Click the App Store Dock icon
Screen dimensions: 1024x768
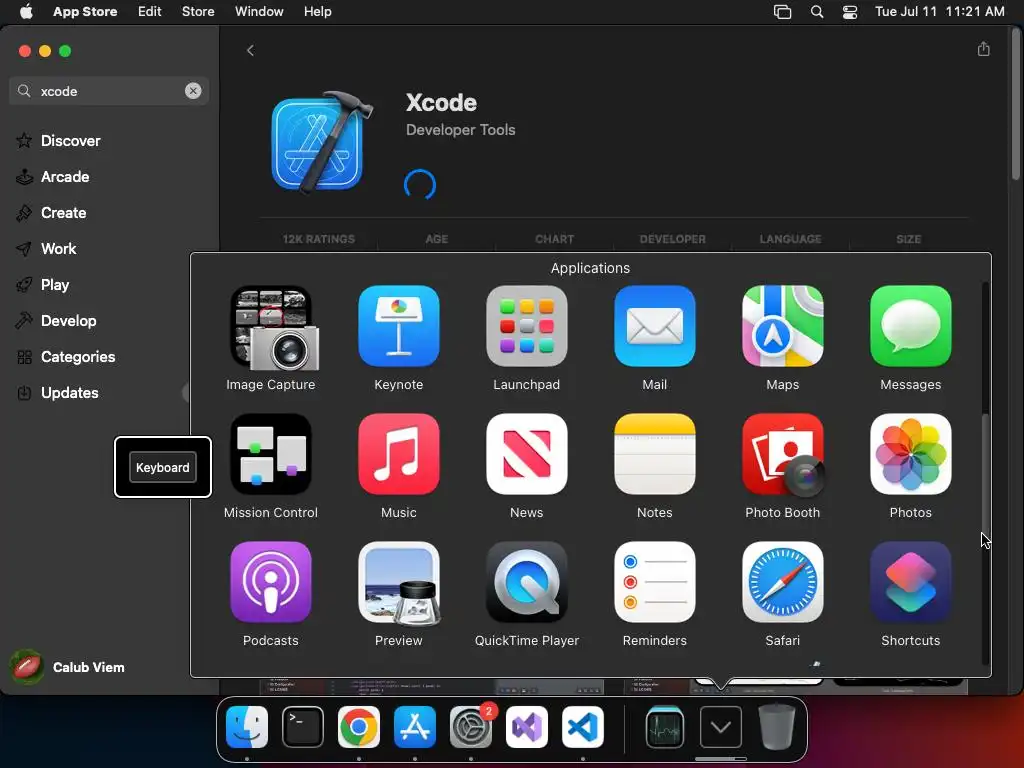415,727
